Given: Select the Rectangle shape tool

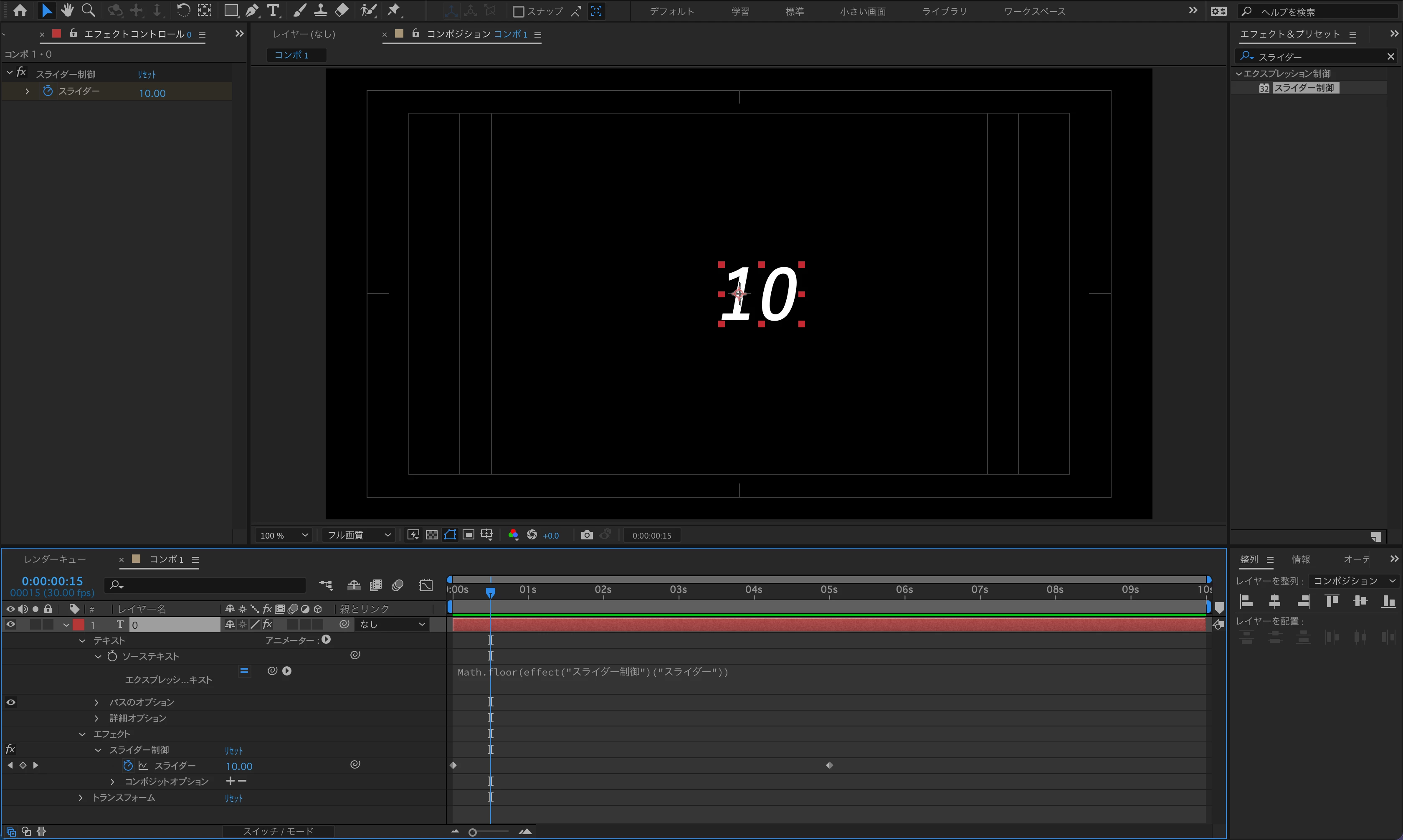Looking at the screenshot, I should pos(231,10).
